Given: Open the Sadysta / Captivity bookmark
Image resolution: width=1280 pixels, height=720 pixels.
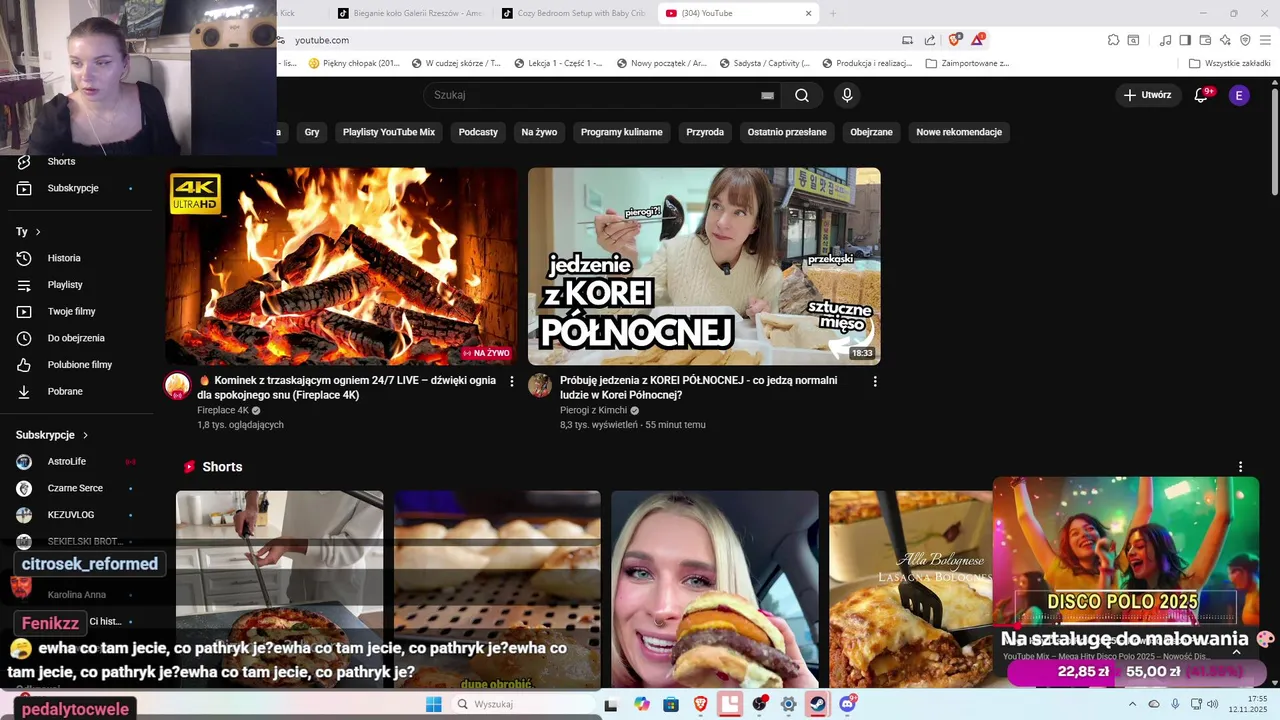Looking at the screenshot, I should click(763, 63).
